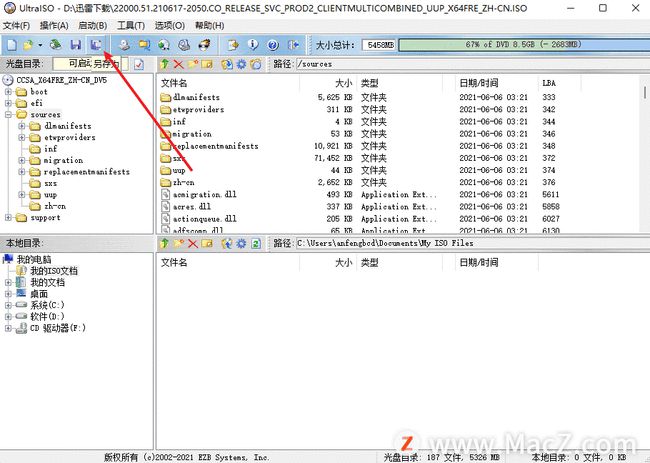Expand the etwproviders tree node
650x463 pixels.
(x=22, y=137)
